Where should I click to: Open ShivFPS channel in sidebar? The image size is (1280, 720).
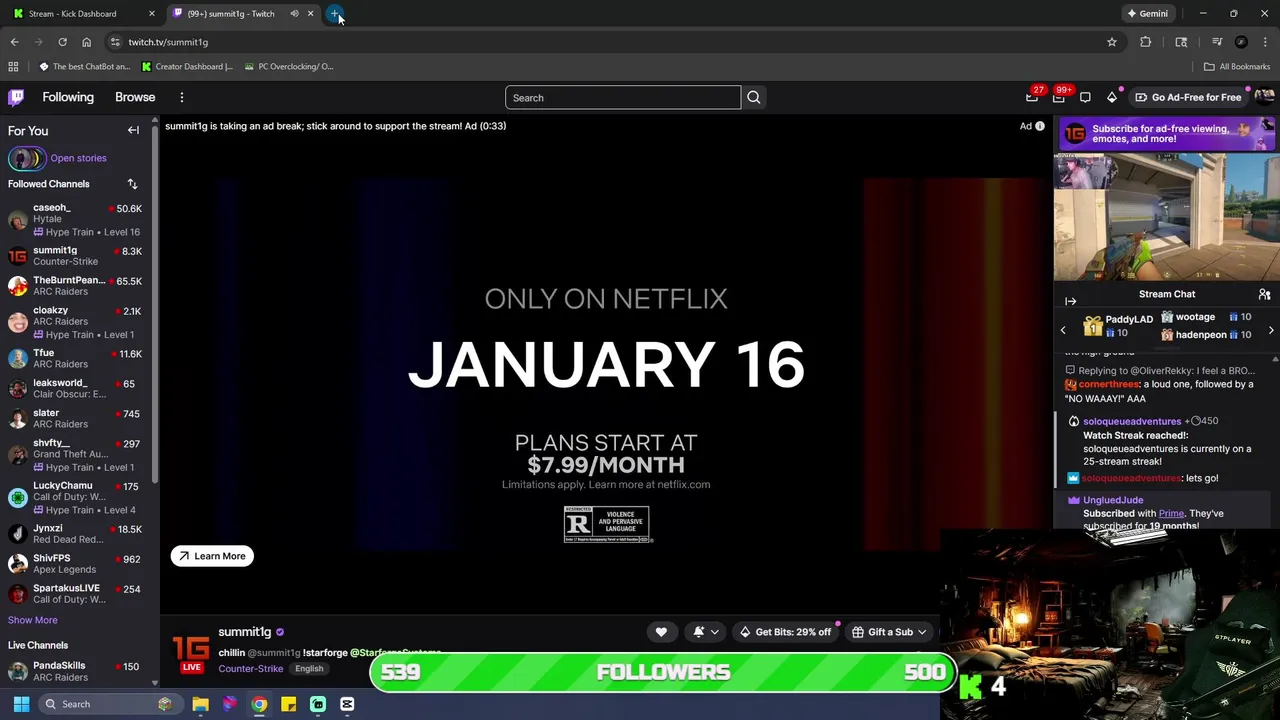[78, 564]
